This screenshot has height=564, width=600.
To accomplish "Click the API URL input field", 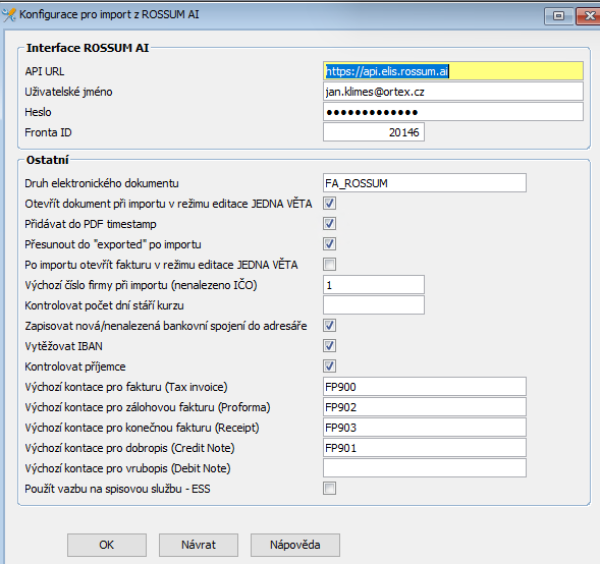I will coord(453,71).
